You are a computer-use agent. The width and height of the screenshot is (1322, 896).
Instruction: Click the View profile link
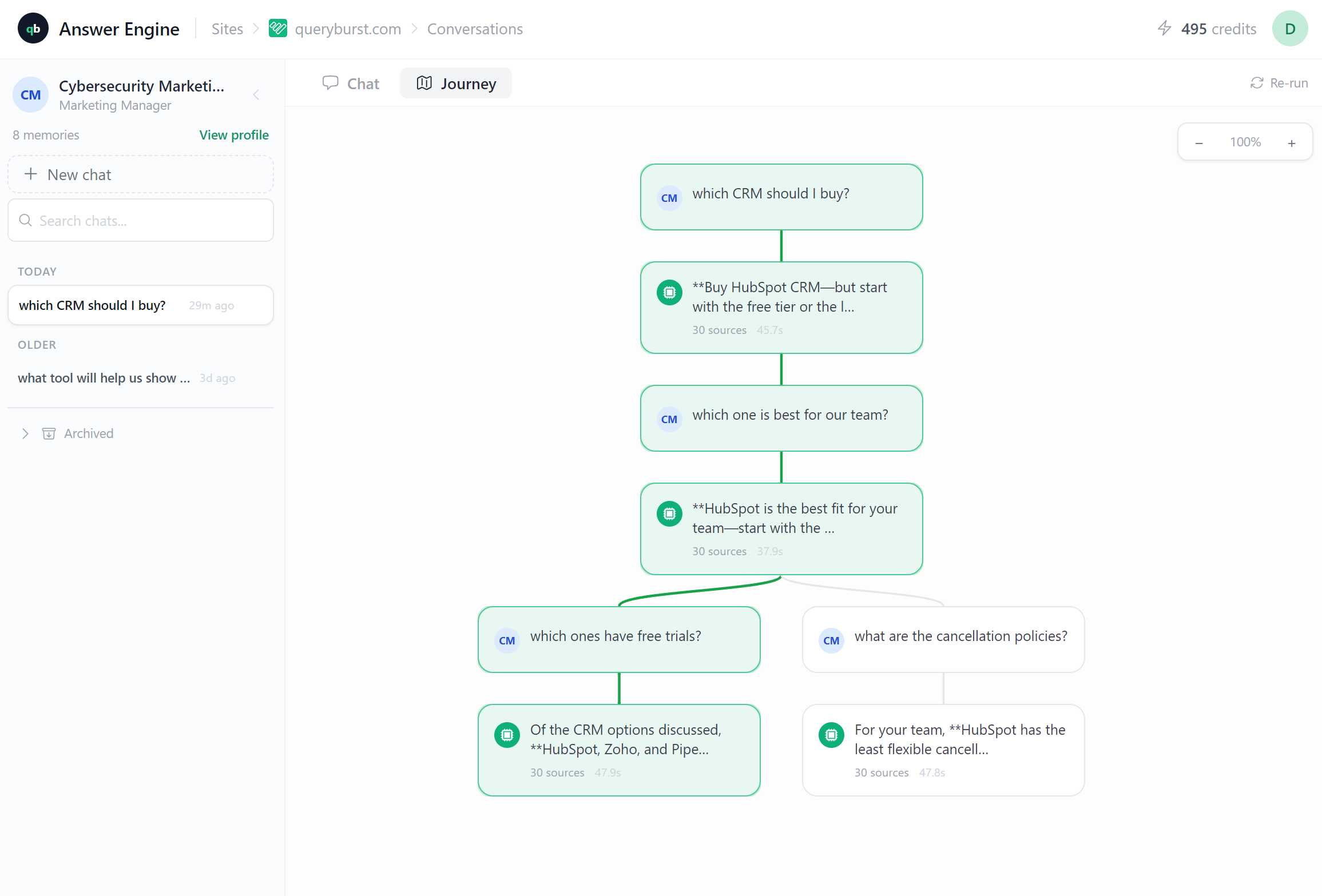click(234, 135)
